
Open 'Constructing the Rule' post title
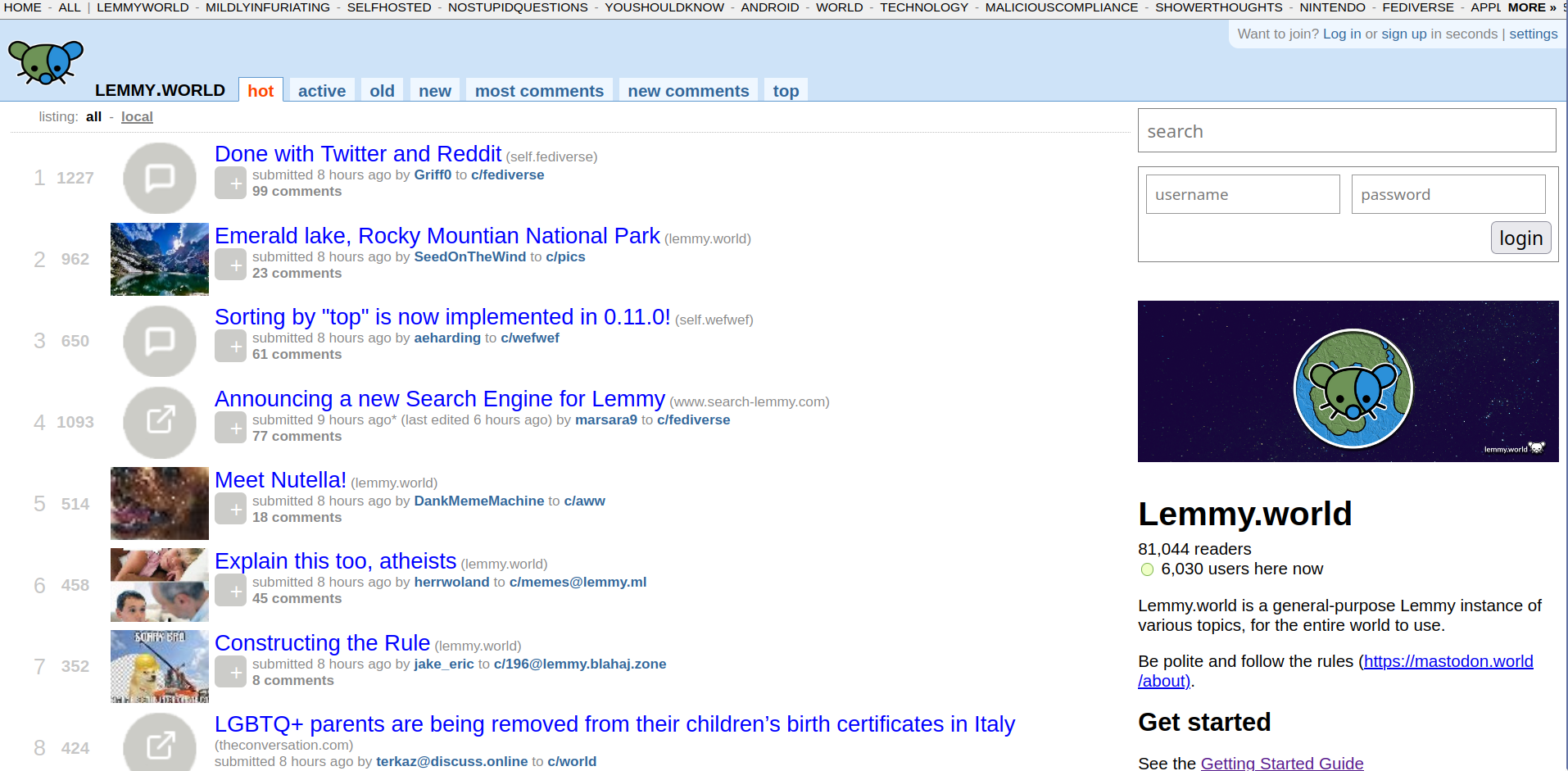tap(322, 643)
